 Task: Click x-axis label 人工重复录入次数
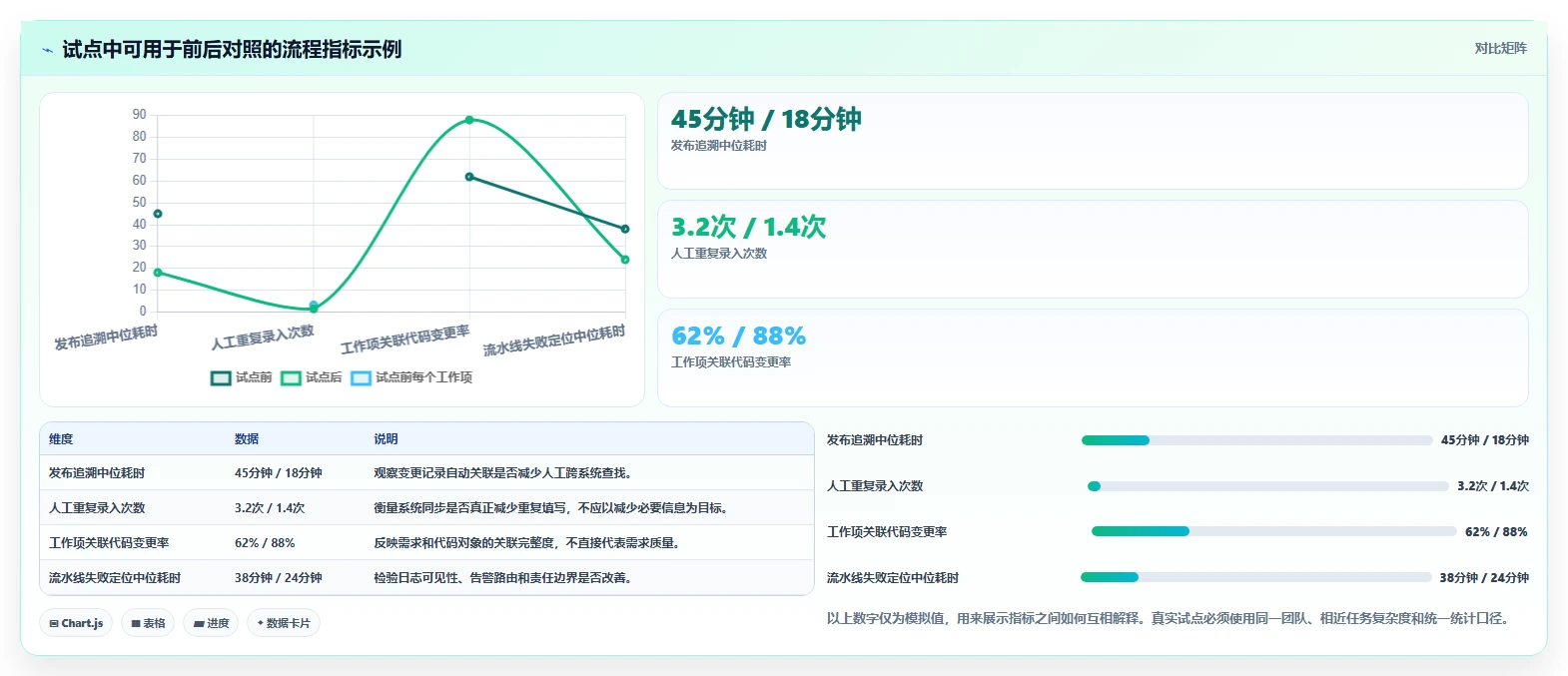click(263, 338)
